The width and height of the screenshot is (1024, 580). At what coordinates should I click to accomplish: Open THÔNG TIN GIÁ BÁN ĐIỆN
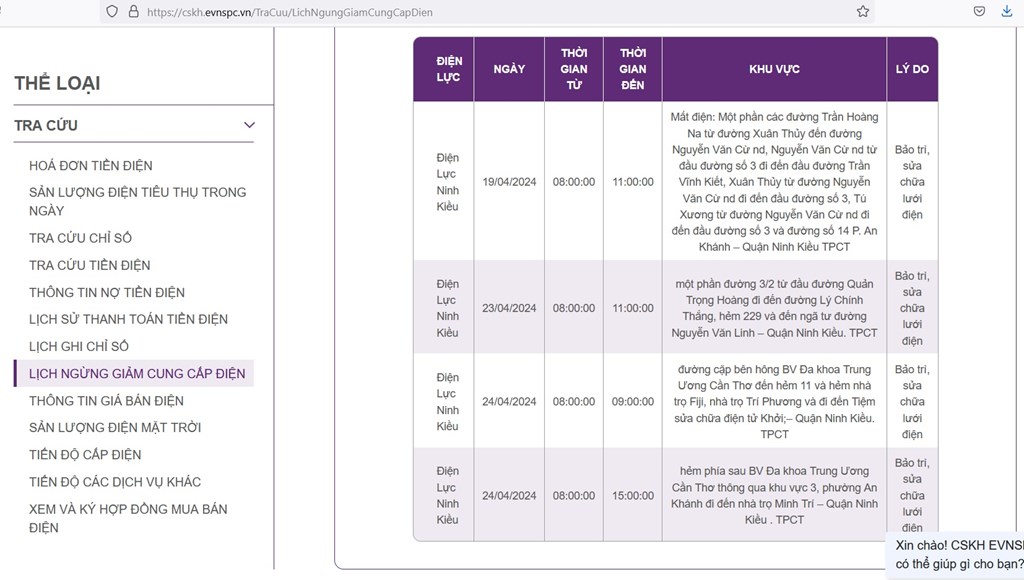106,401
